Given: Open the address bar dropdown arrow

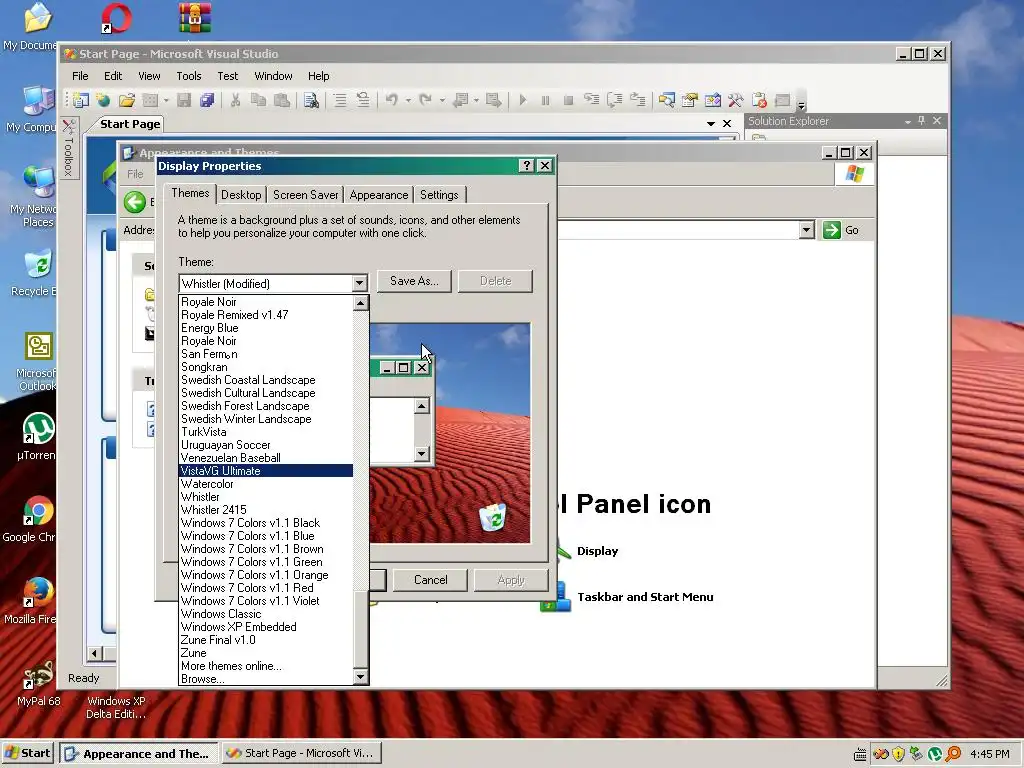Looking at the screenshot, I should point(807,230).
